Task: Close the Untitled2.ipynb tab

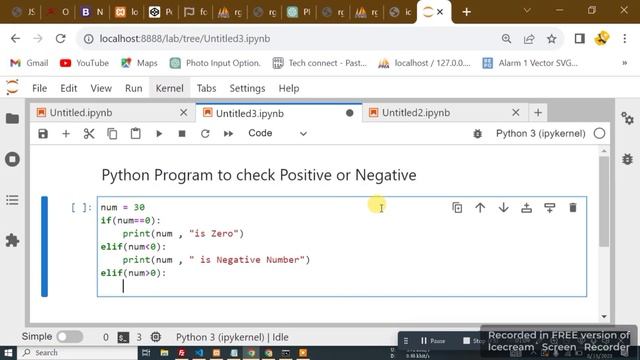Action: [516, 113]
